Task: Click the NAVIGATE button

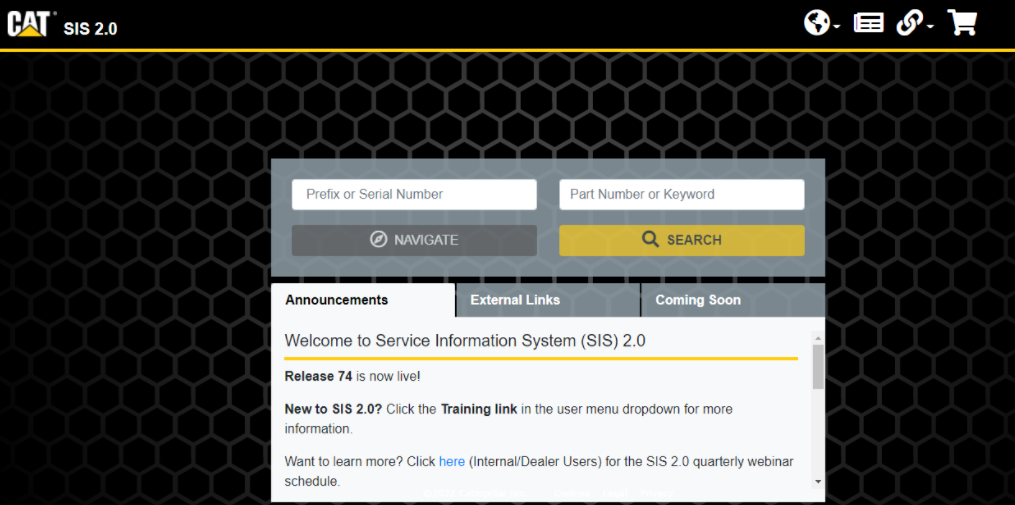Action: (414, 240)
